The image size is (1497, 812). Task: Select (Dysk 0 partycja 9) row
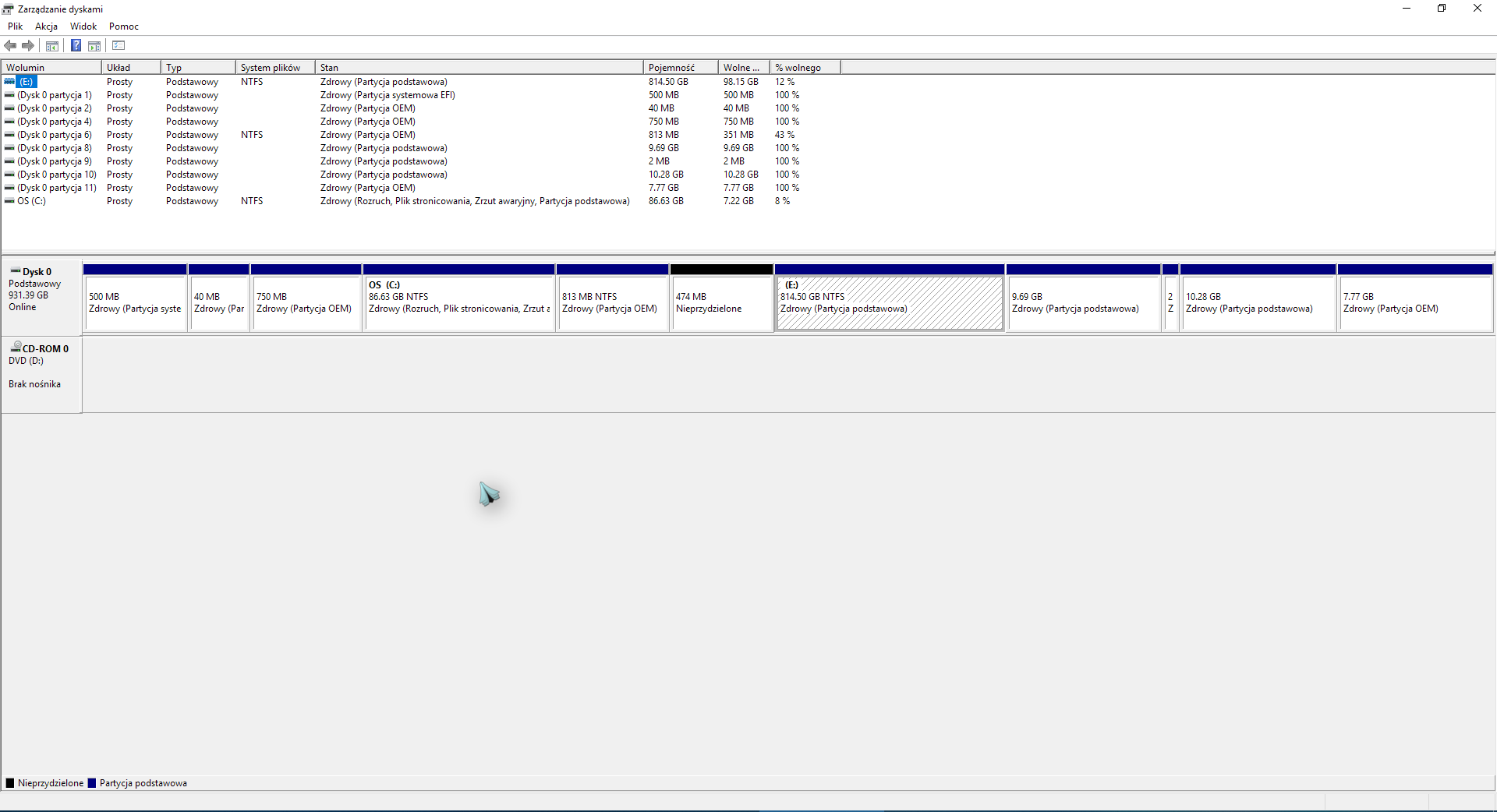[x=55, y=161]
